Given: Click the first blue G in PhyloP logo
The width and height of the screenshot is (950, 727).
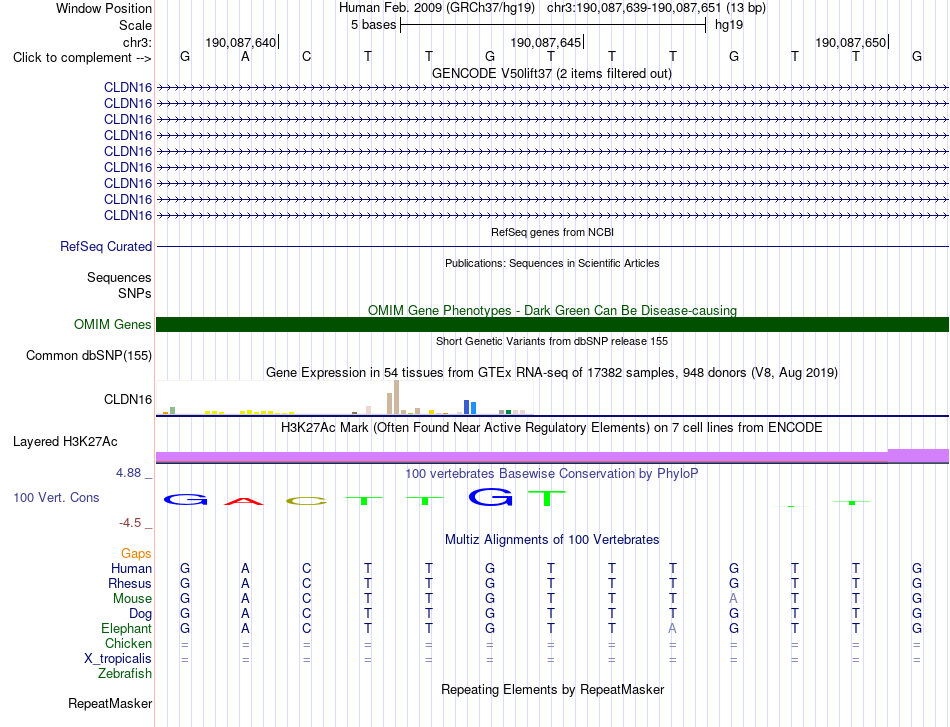Looking at the screenshot, I should tap(185, 500).
